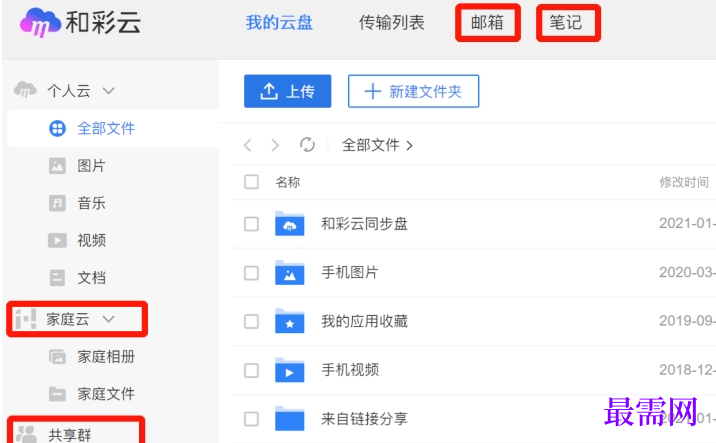Go back with the left arrow icon
This screenshot has width=716, height=443.
[247, 145]
